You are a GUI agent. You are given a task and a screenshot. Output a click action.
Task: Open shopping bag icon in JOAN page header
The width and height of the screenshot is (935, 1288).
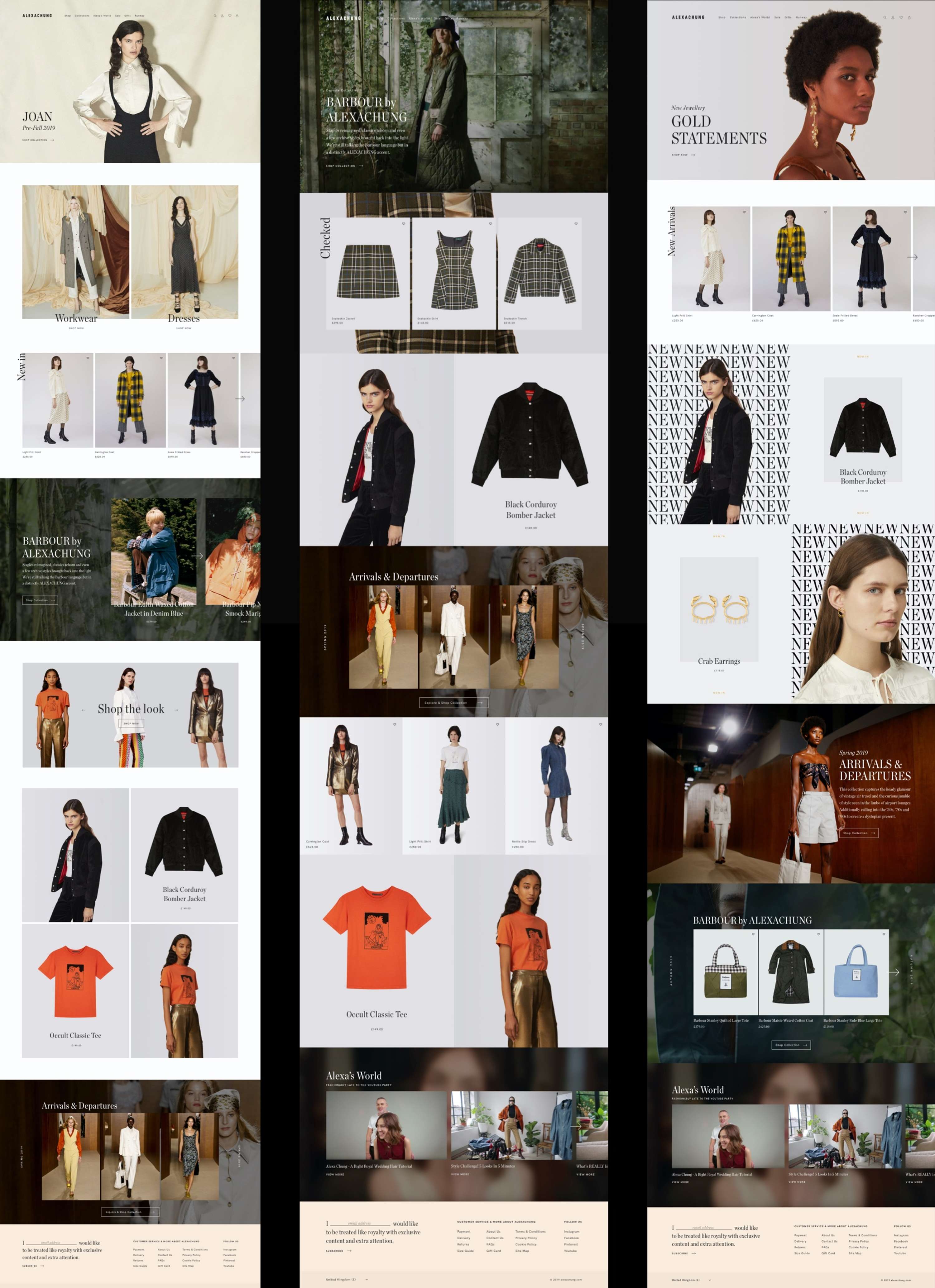pyautogui.click(x=237, y=16)
